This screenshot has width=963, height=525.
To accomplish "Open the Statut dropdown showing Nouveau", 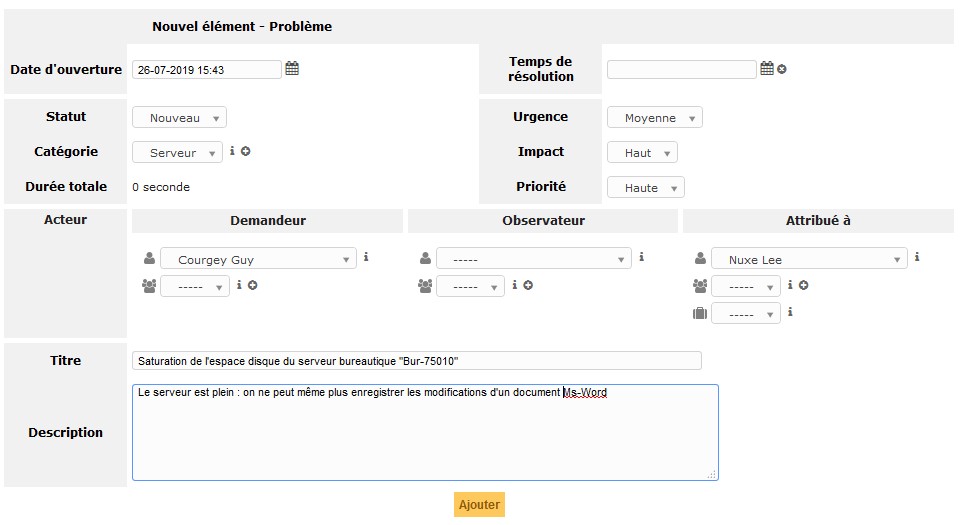I will [179, 117].
